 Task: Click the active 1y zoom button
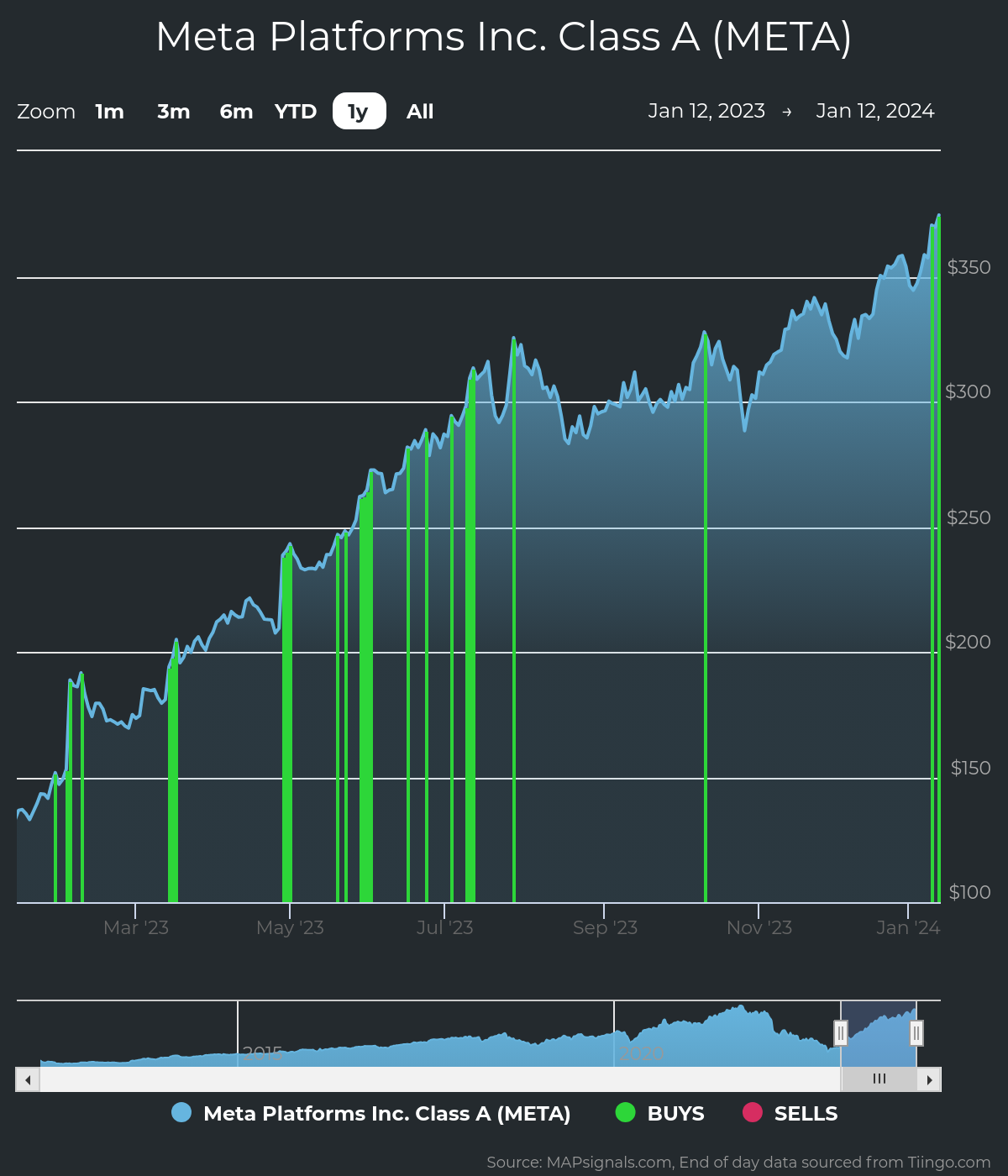[359, 111]
